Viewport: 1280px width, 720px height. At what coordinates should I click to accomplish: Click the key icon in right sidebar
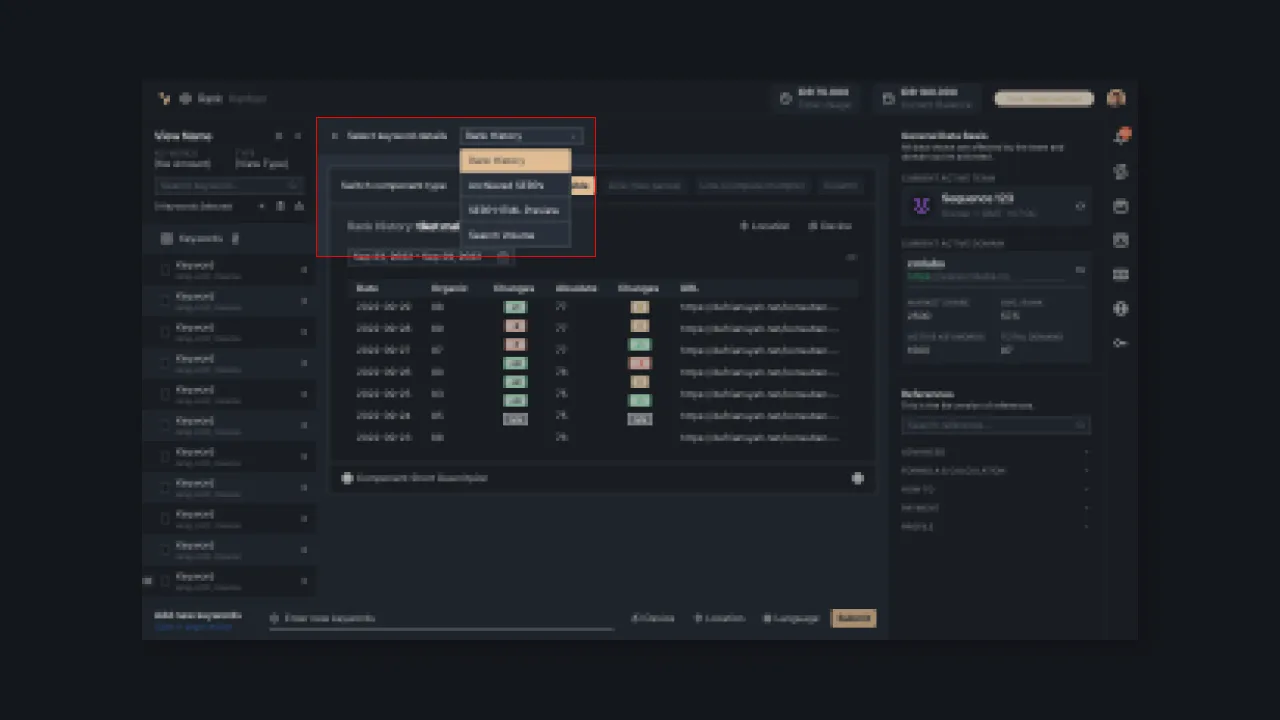[1121, 343]
